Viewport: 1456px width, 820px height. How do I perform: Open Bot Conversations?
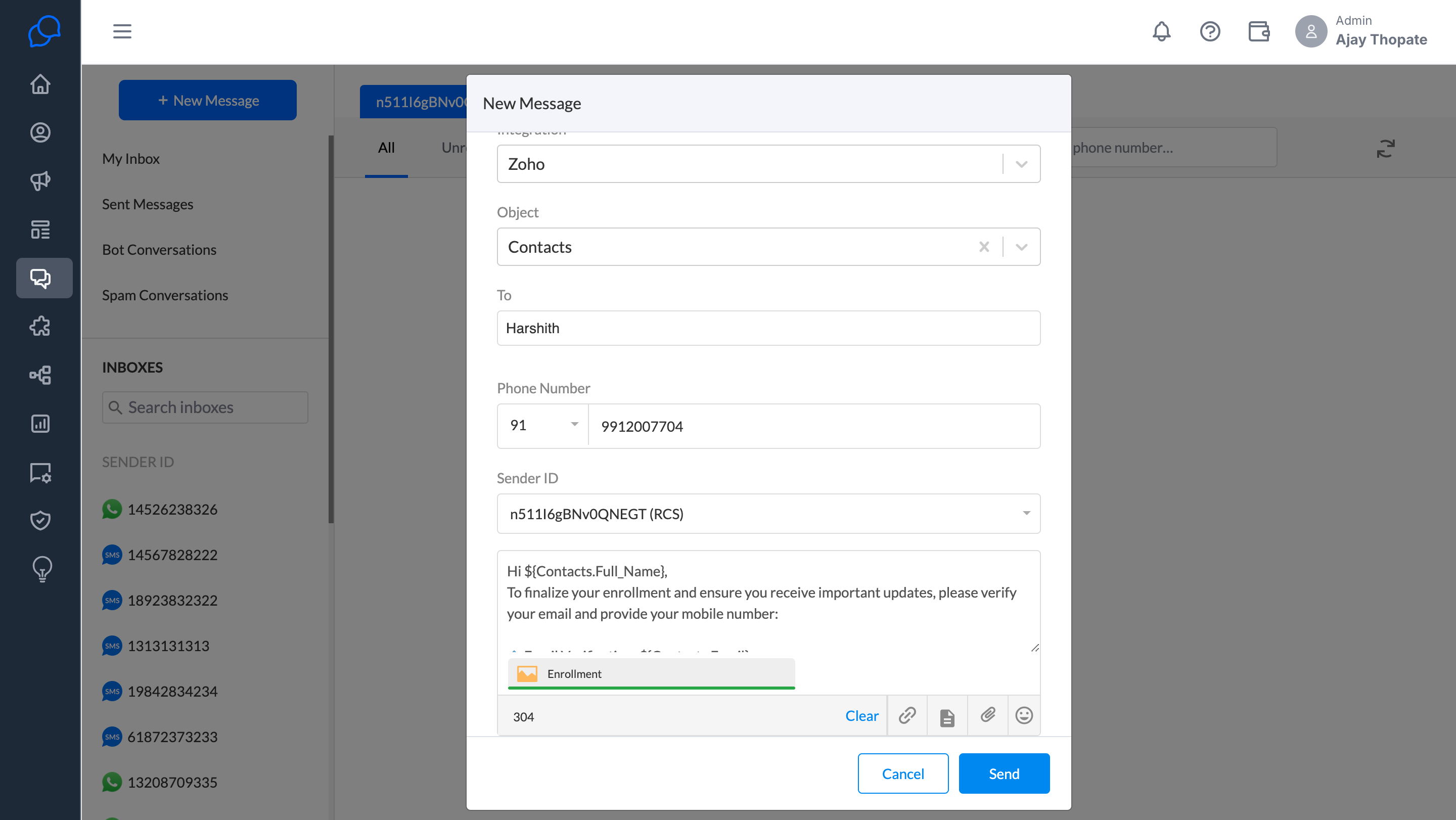tap(159, 250)
